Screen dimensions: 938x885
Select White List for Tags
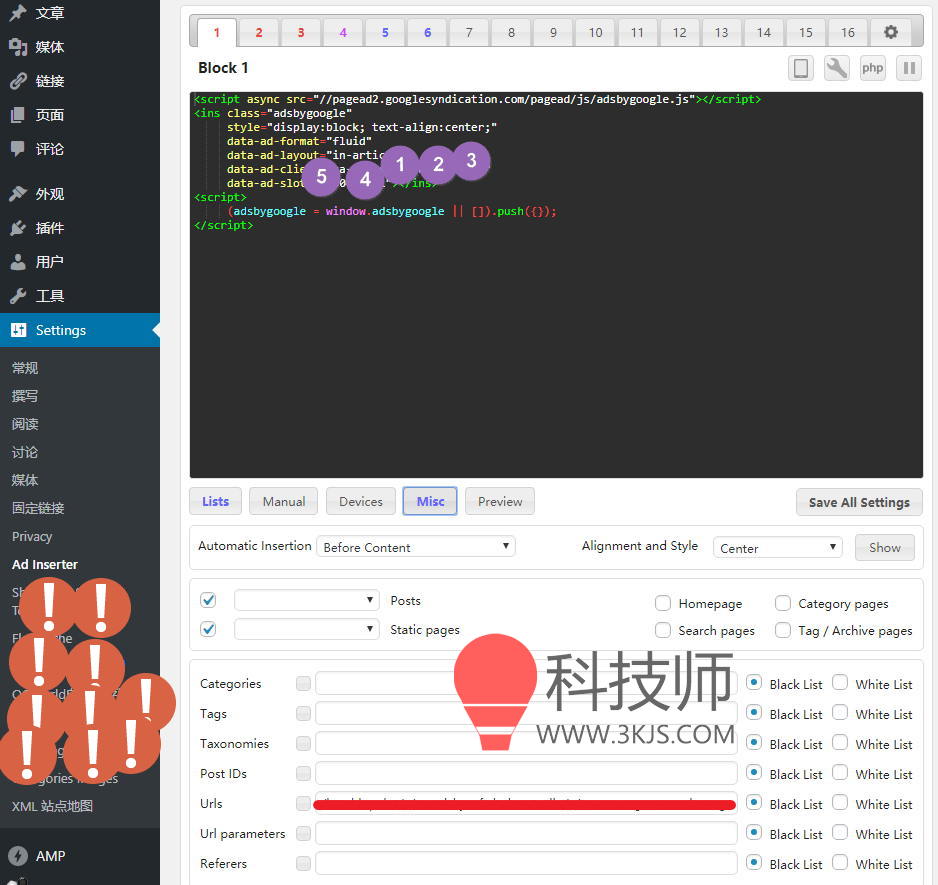[840, 712]
